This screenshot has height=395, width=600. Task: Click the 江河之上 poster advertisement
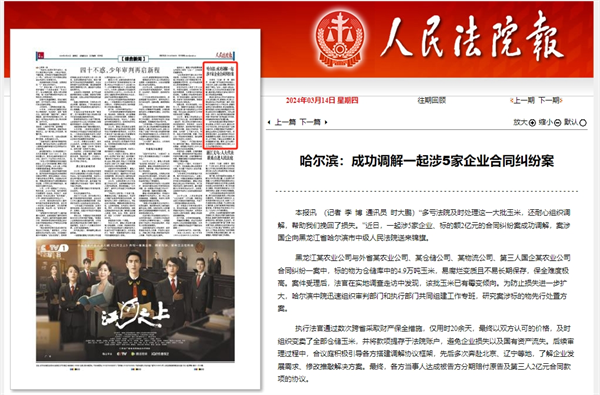pyautogui.click(x=135, y=300)
